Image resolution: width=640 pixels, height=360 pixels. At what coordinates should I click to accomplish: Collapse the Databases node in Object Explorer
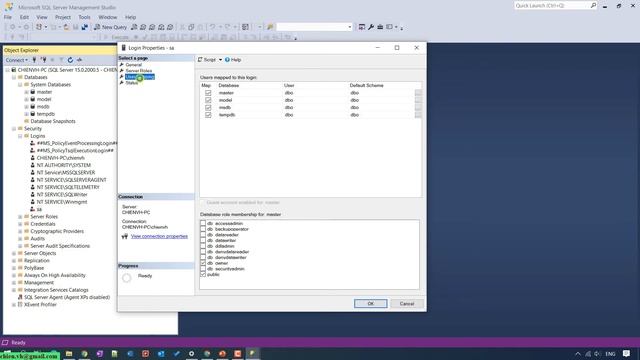[x=14, y=77]
